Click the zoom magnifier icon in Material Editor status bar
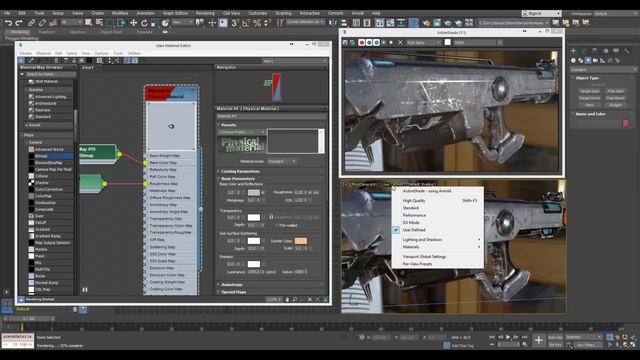Screen dimensions: 640x360 pyautogui.click(x=294, y=299)
